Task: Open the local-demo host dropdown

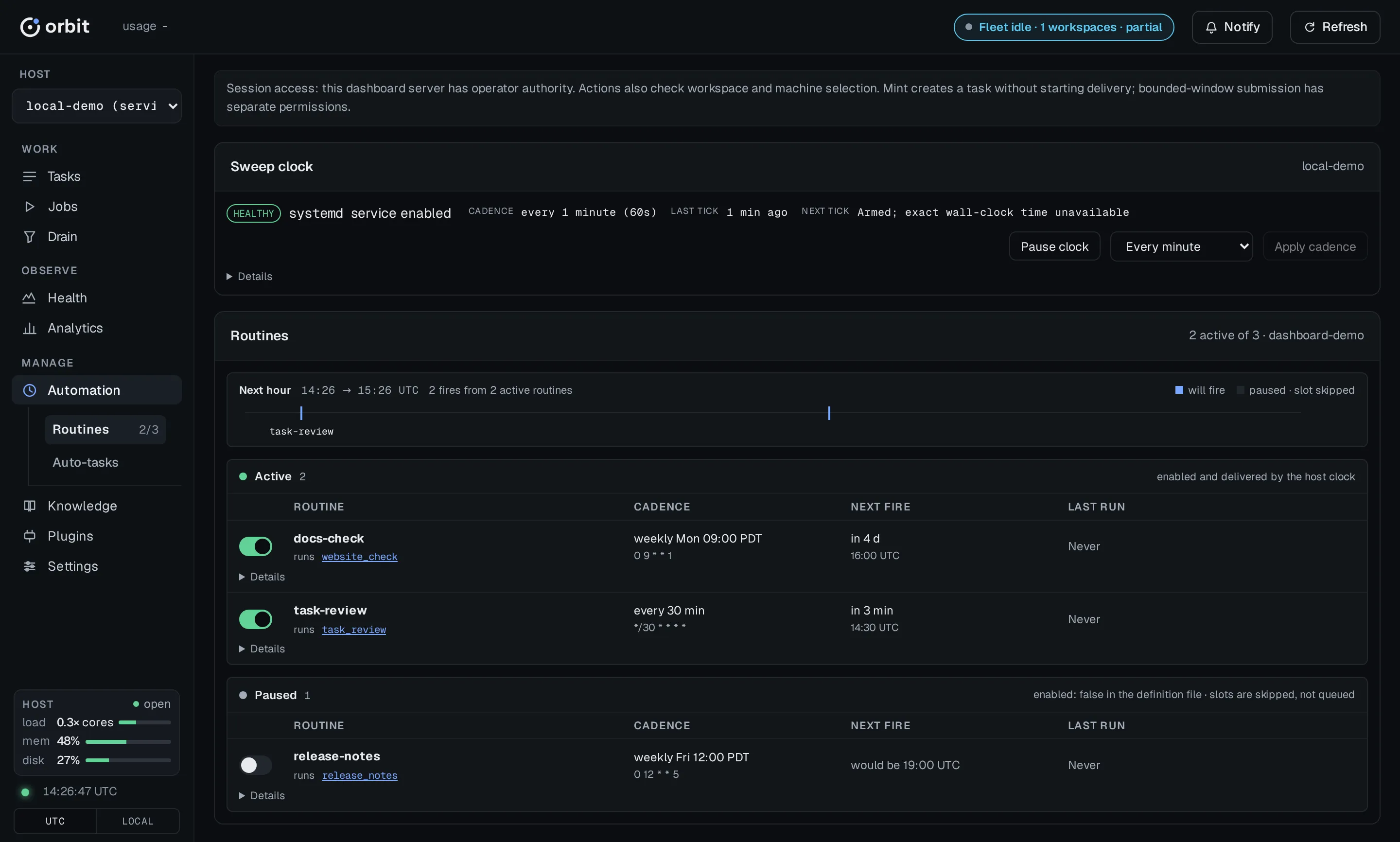Action: pos(96,105)
